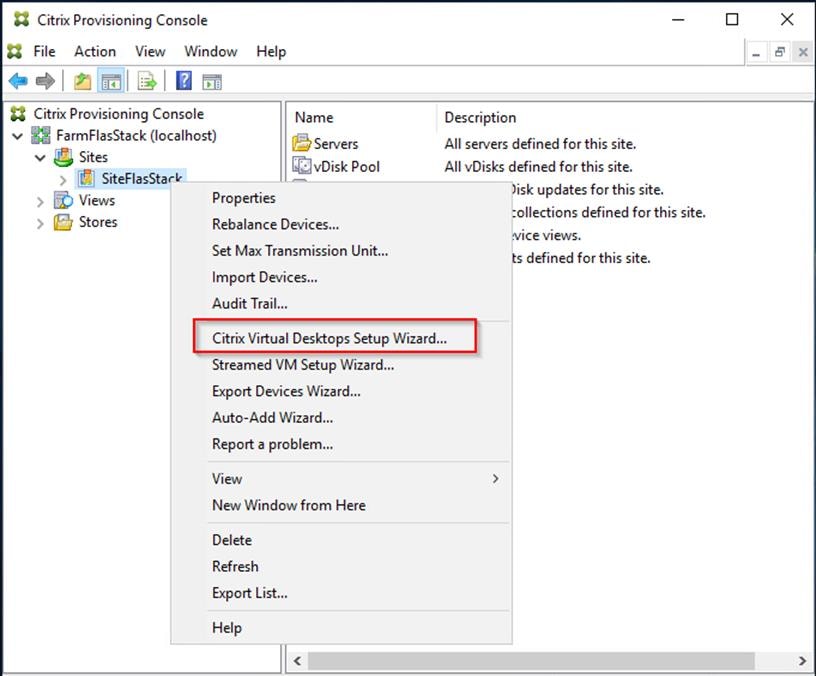The image size is (816, 676).
Task: Open the Window menu
Action: click(211, 51)
